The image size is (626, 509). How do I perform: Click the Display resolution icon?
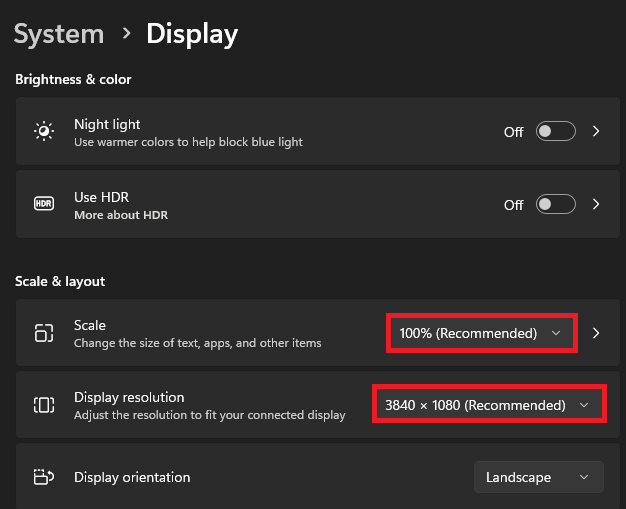pos(44,405)
